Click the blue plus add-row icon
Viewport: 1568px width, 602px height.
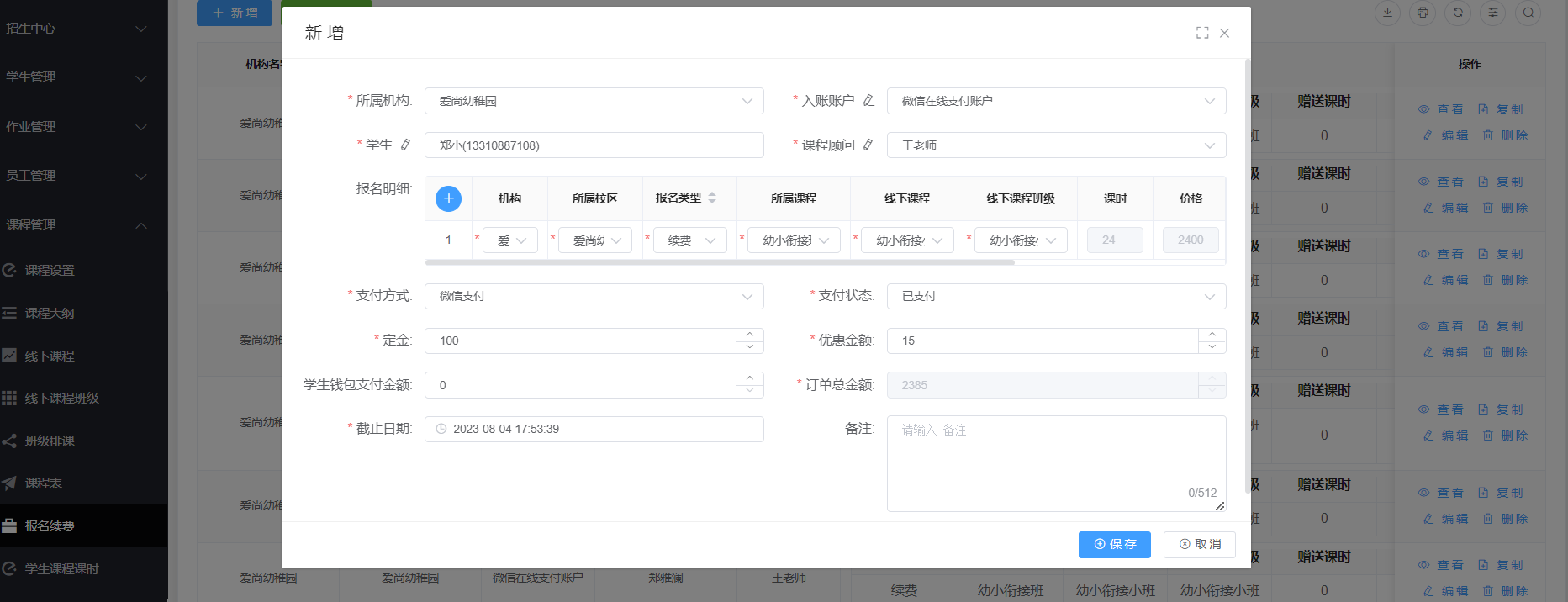point(448,198)
